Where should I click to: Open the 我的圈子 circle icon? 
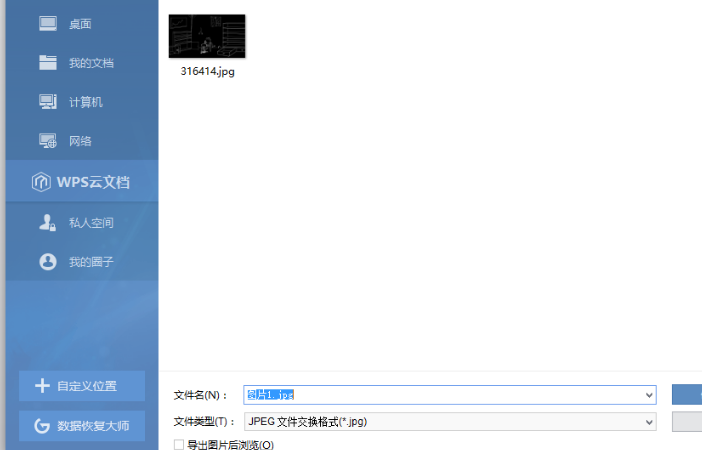[x=47, y=261]
